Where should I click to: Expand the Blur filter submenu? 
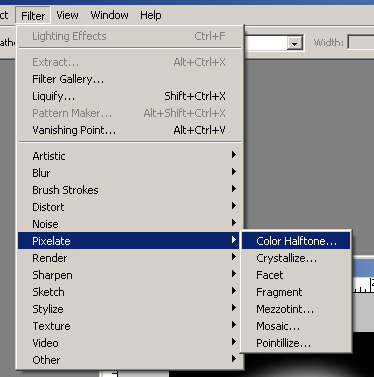130,173
